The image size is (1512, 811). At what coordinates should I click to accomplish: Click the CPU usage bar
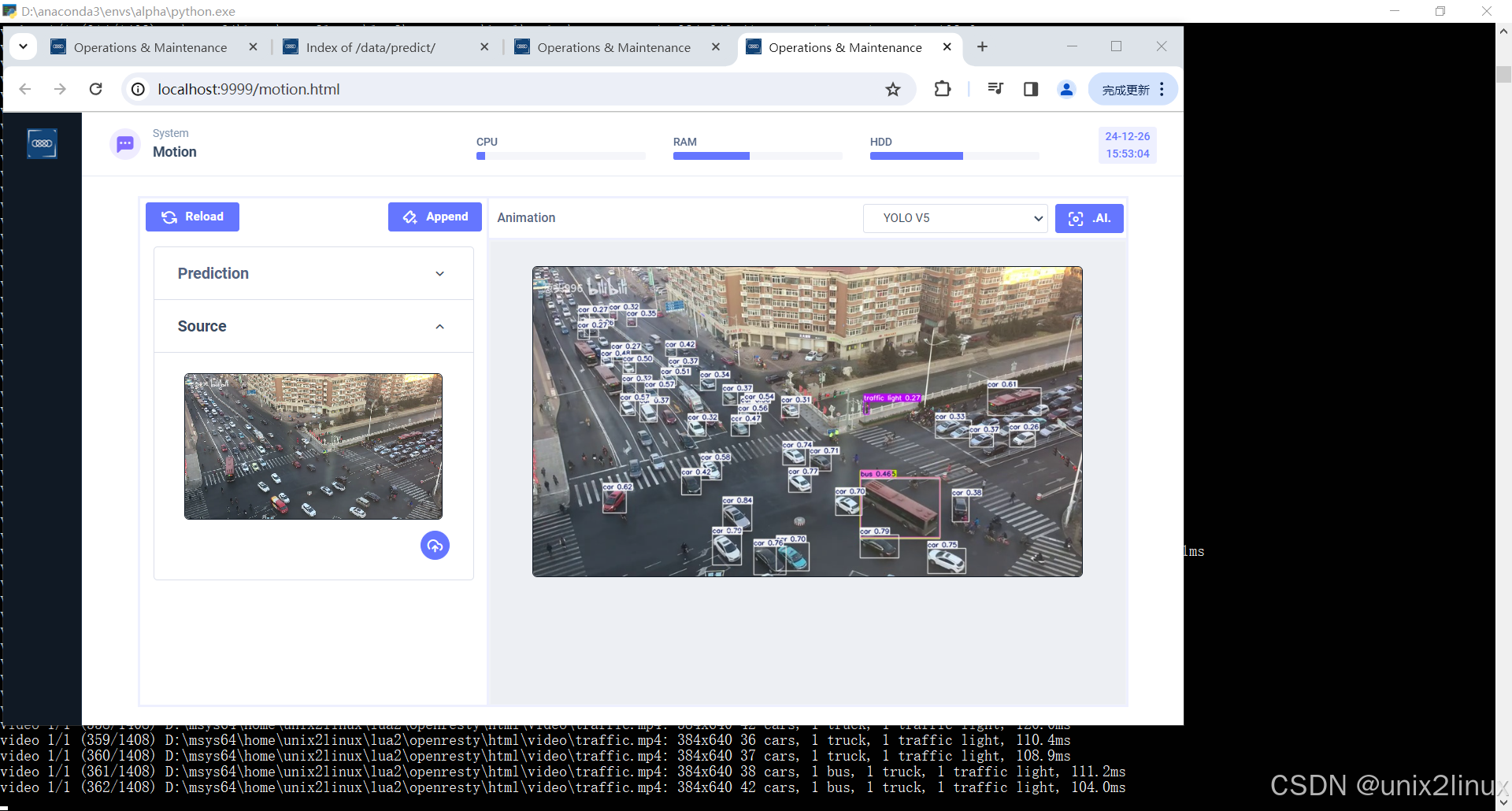pos(561,156)
